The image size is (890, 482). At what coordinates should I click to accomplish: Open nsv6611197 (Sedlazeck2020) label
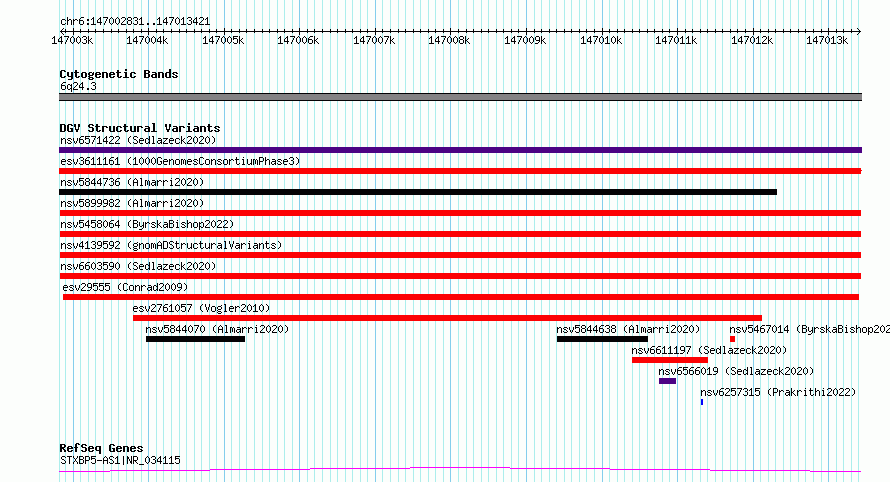[710, 350]
